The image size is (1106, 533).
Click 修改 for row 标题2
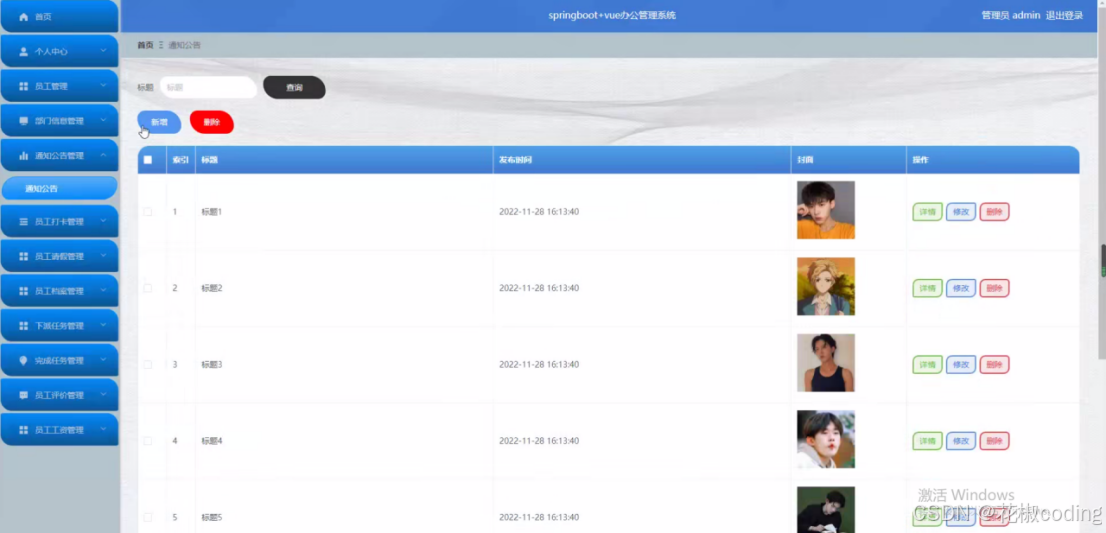click(x=961, y=288)
